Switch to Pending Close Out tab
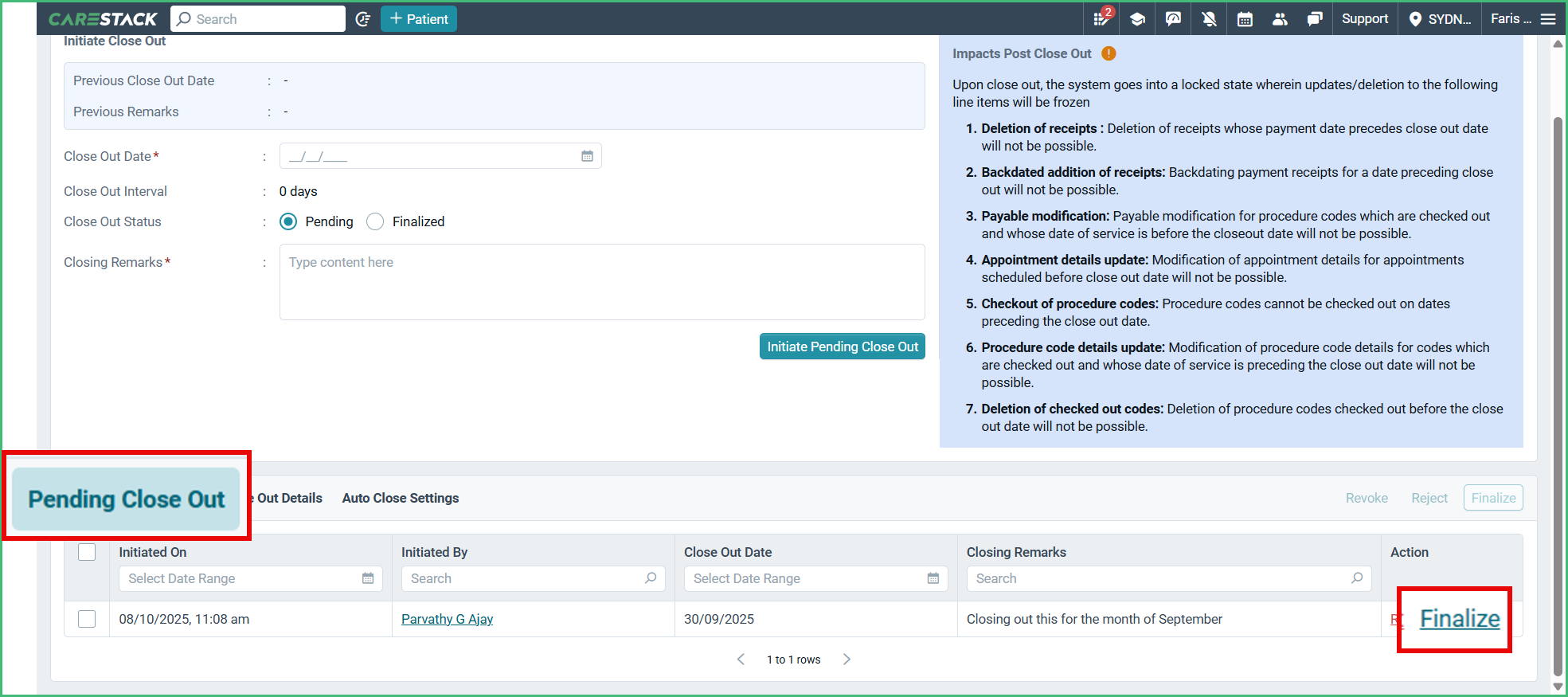The height and width of the screenshot is (697, 1568). 126,499
